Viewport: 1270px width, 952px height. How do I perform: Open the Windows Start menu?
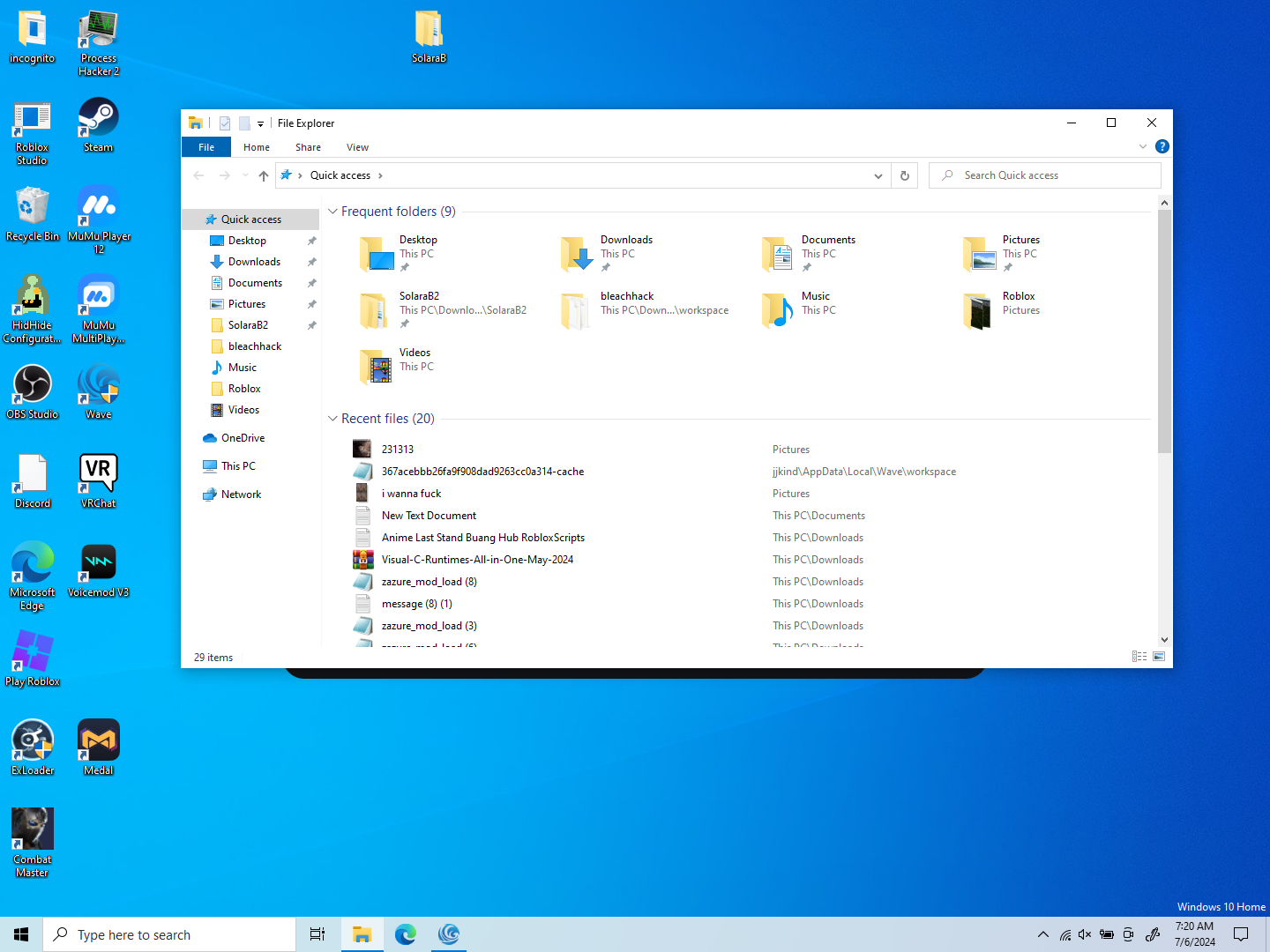click(21, 934)
